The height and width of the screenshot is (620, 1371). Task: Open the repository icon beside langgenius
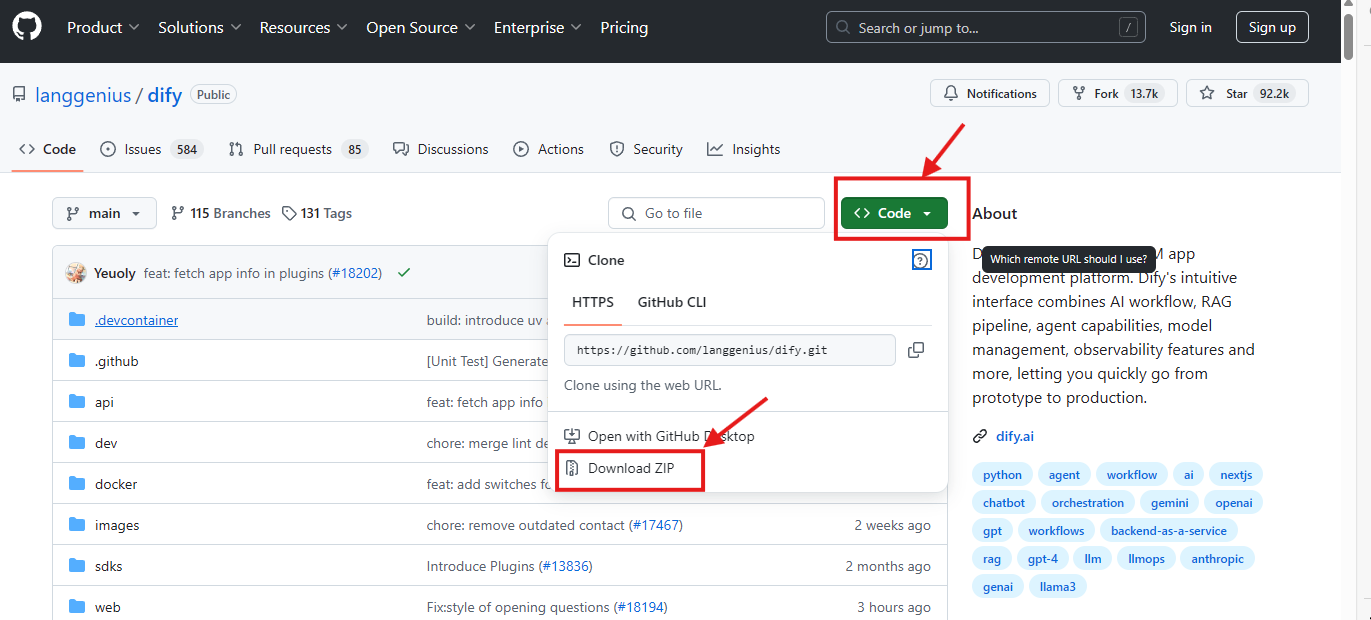[19, 95]
